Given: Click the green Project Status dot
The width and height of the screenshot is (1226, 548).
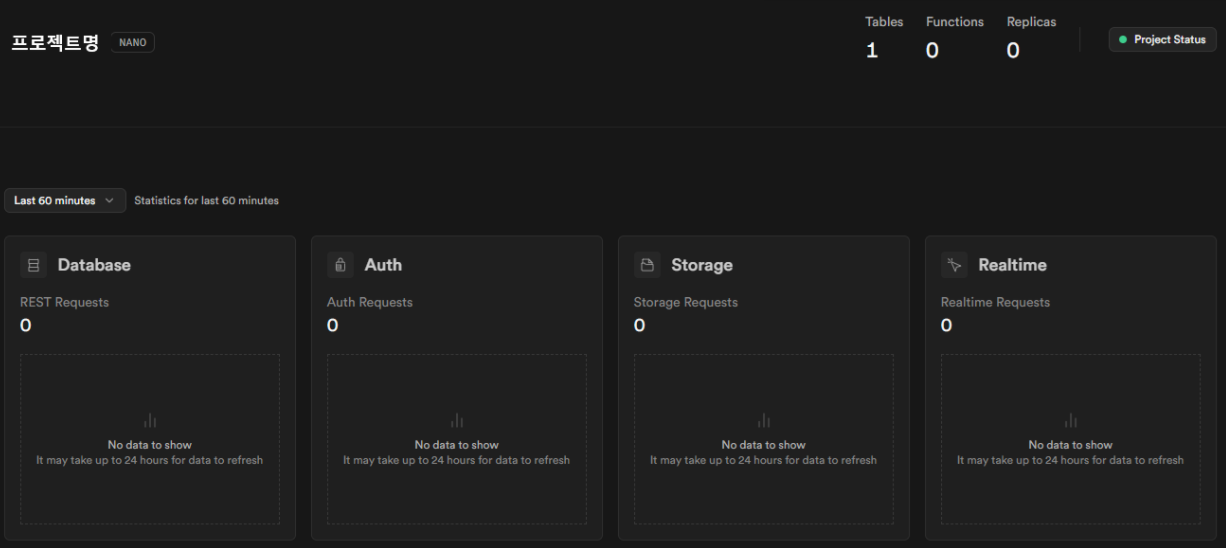Looking at the screenshot, I should [x=1123, y=40].
